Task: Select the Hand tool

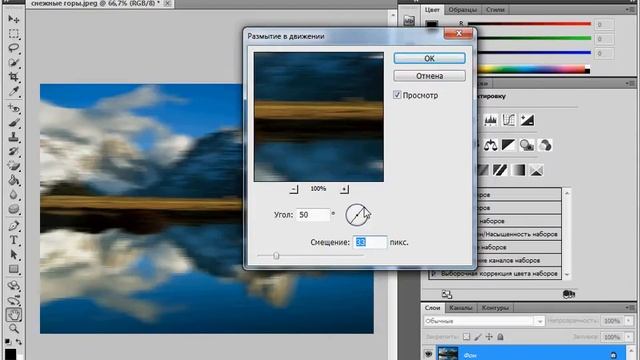Action: (13, 315)
